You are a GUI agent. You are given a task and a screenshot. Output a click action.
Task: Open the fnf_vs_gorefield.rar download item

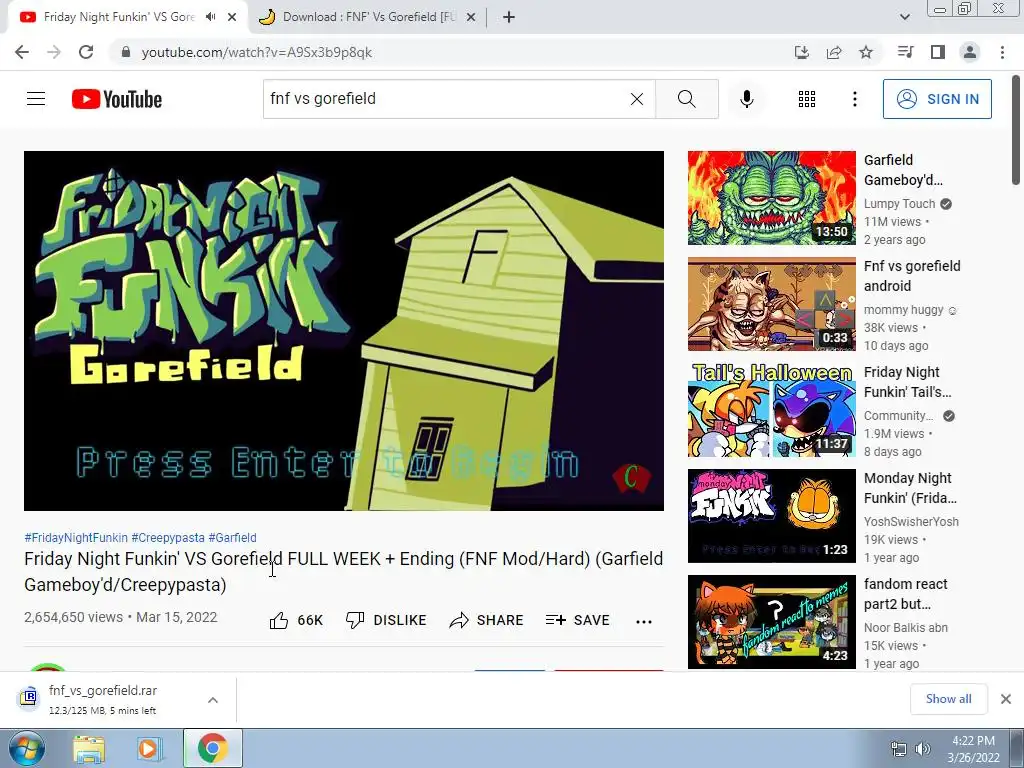pos(103,699)
